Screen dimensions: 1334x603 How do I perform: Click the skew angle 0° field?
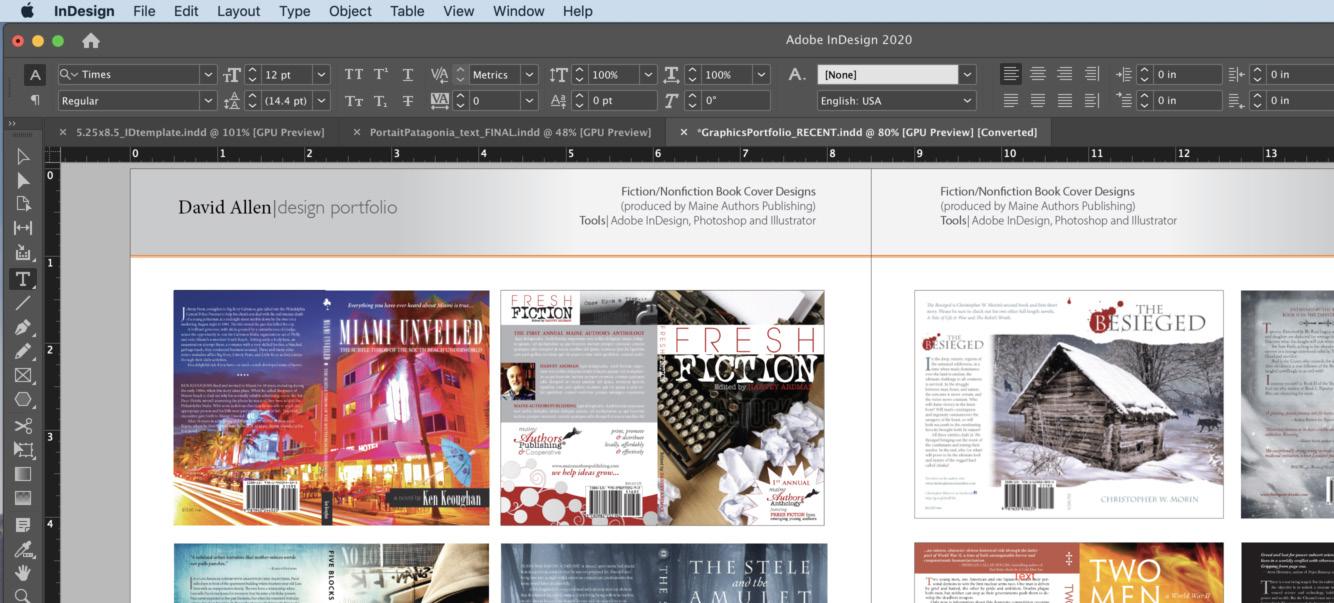point(735,101)
